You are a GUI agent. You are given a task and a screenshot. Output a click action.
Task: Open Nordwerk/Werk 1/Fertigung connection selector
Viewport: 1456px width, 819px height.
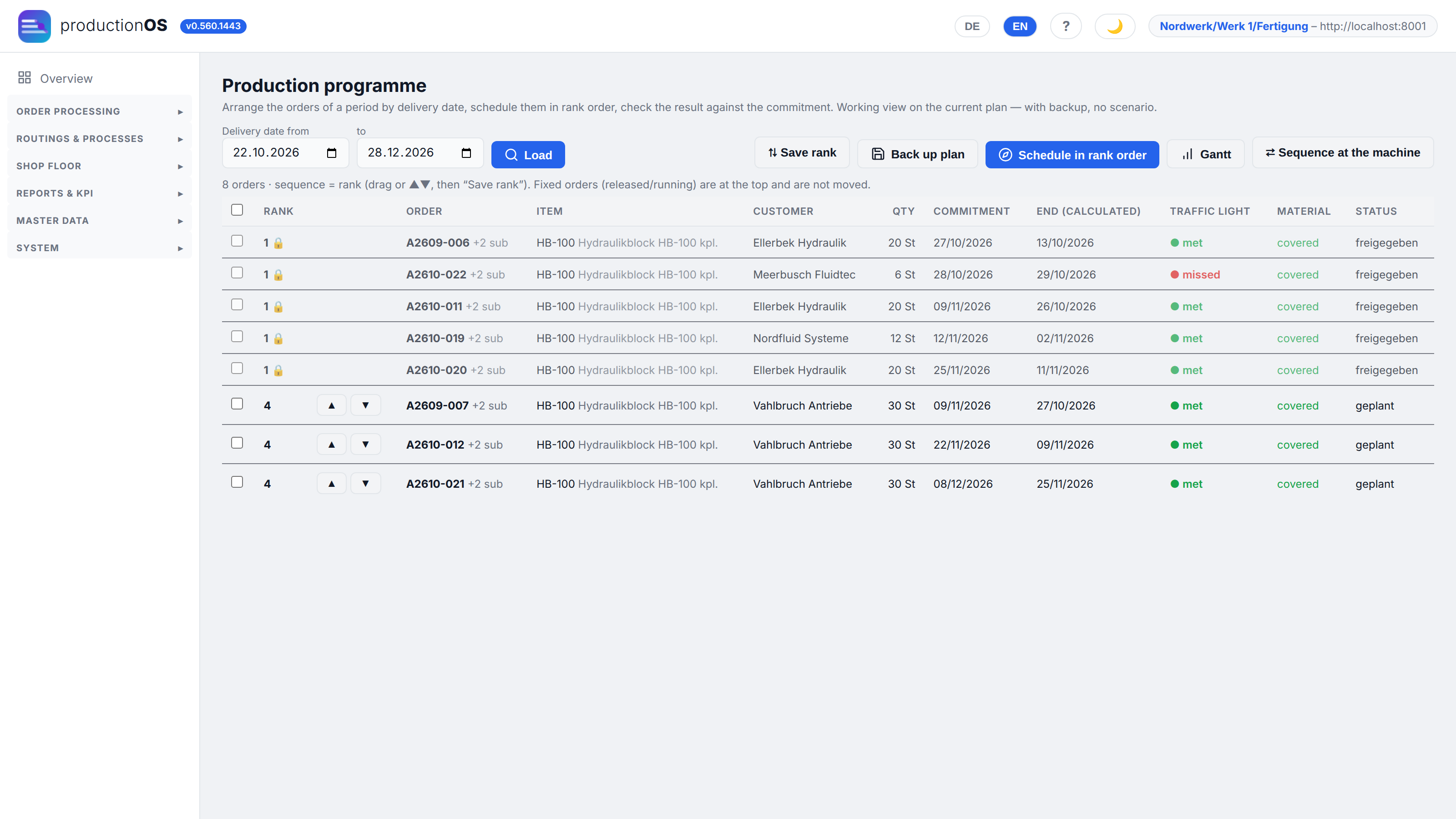(1293, 26)
